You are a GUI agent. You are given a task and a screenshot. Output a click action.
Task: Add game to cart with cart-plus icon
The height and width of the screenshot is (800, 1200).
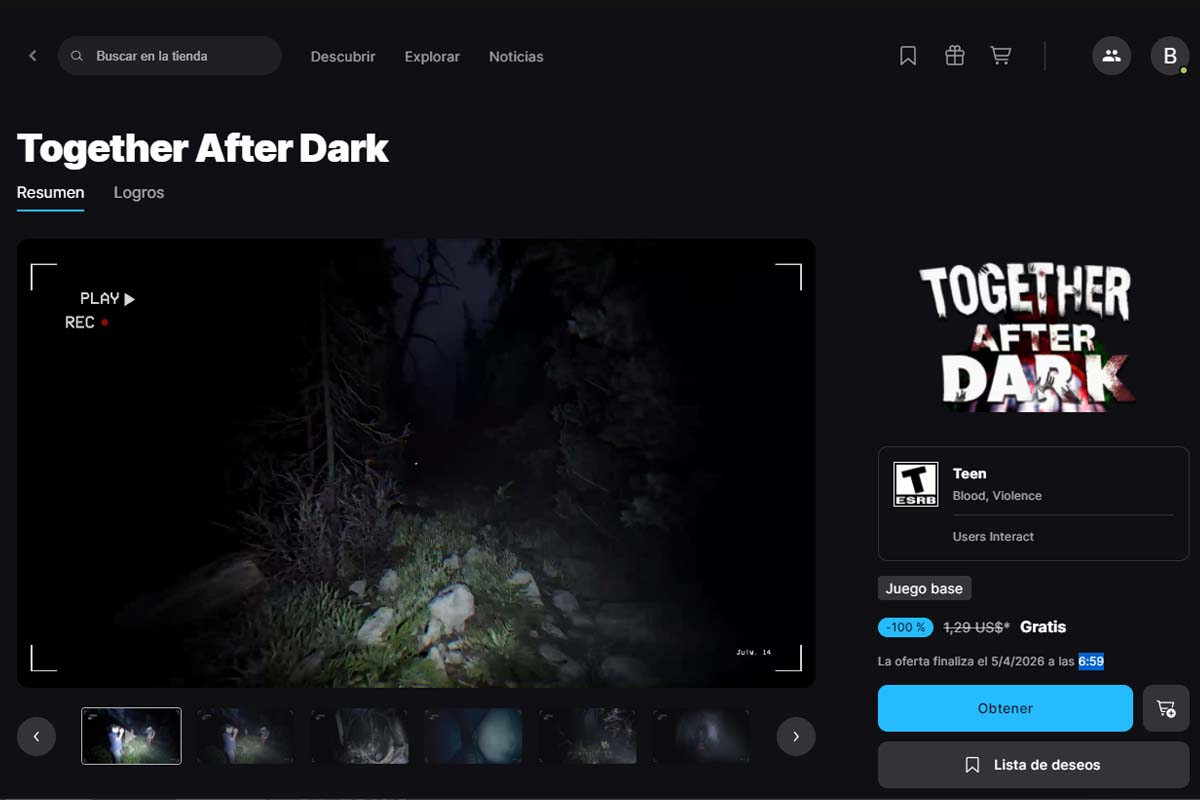click(1166, 708)
